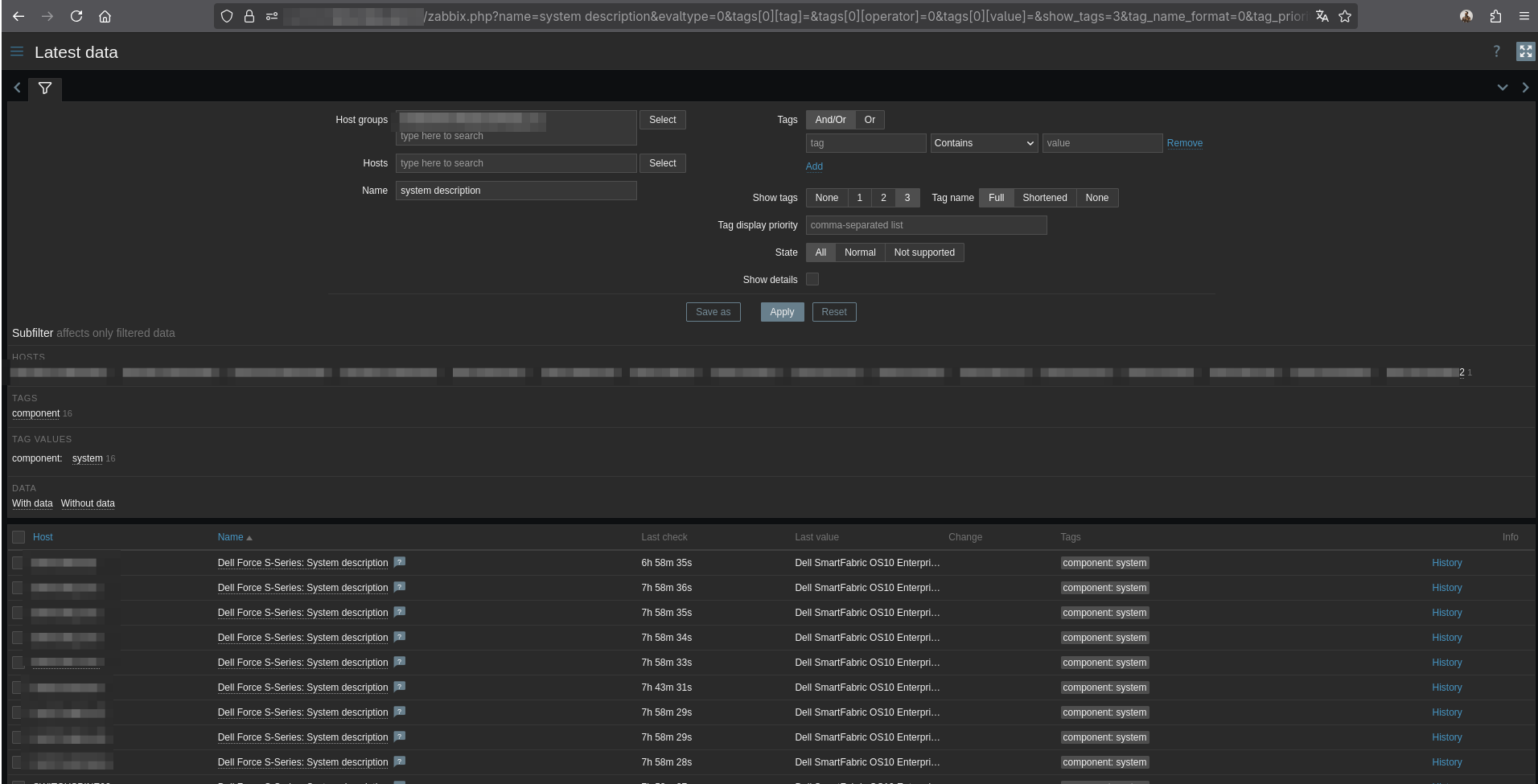Open the browser extensions icon

1495,16
